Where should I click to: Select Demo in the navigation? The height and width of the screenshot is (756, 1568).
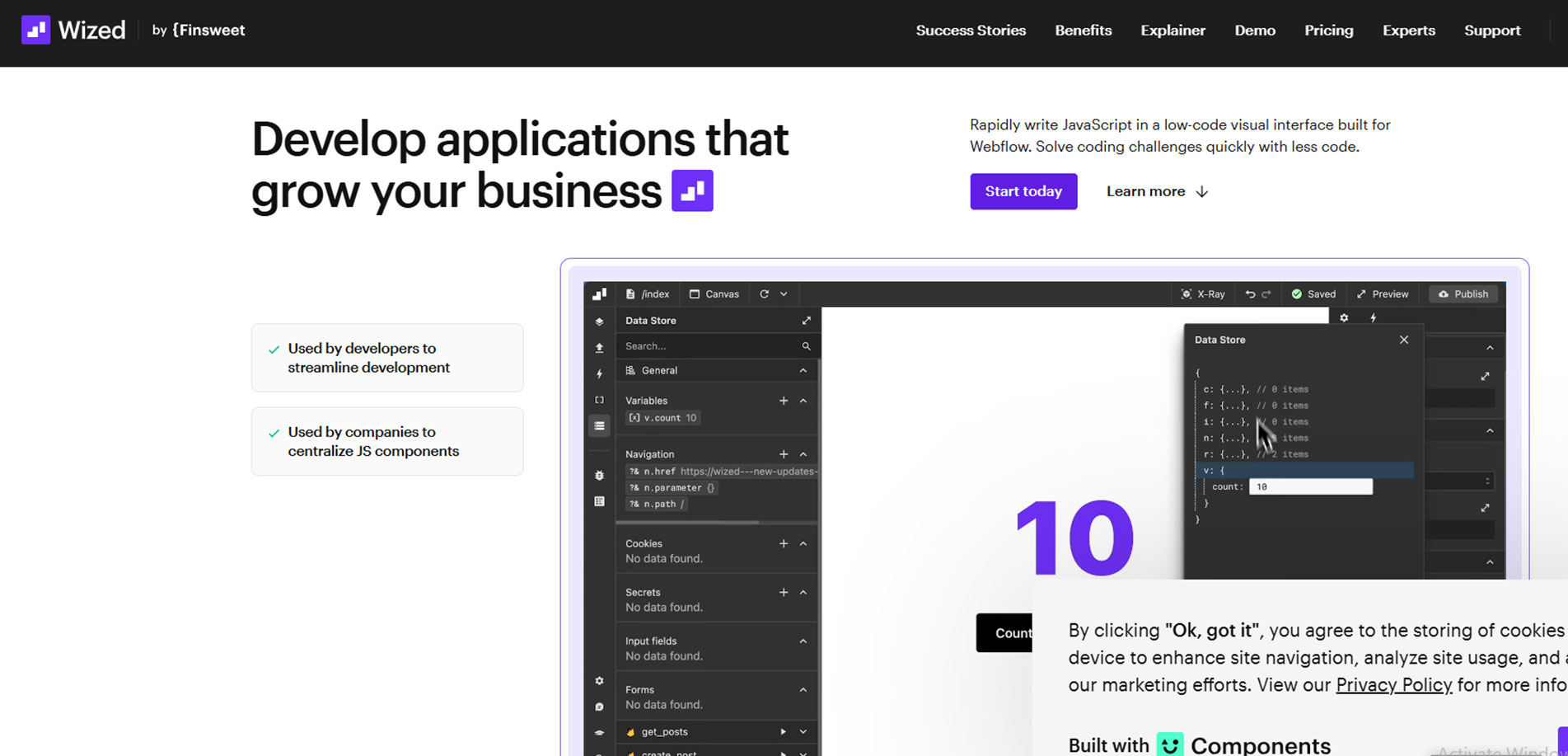(x=1255, y=31)
